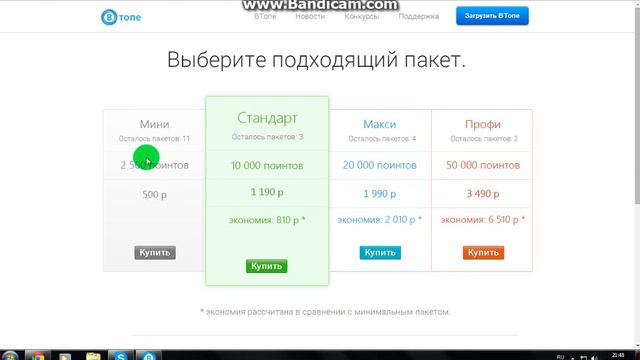Open the Новости menu item
The image size is (640, 360).
click(x=310, y=16)
